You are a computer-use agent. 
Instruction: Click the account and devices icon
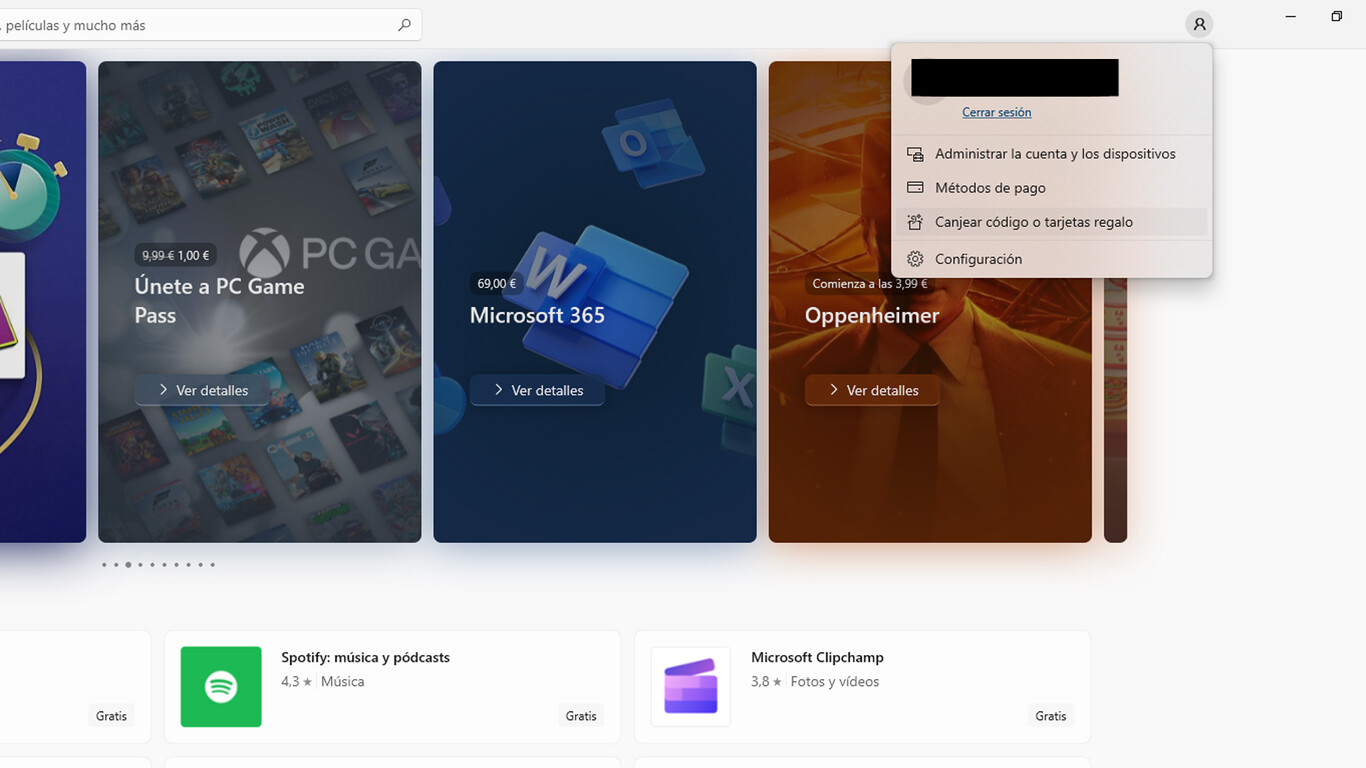[x=915, y=154]
